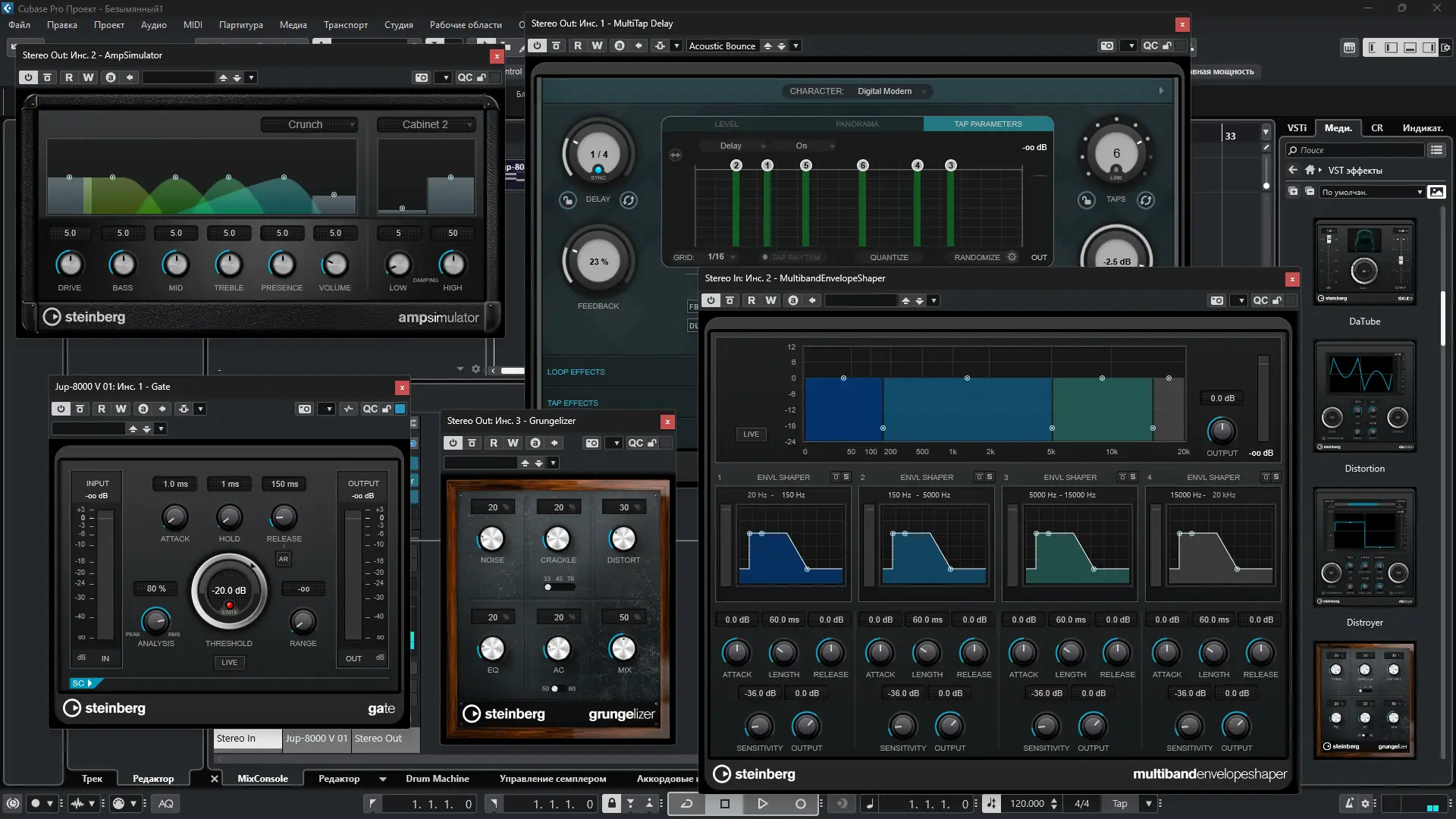Bypass the AmpSimulator plugin with power icon
Image resolution: width=1456 pixels, height=819 pixels.
click(28, 77)
